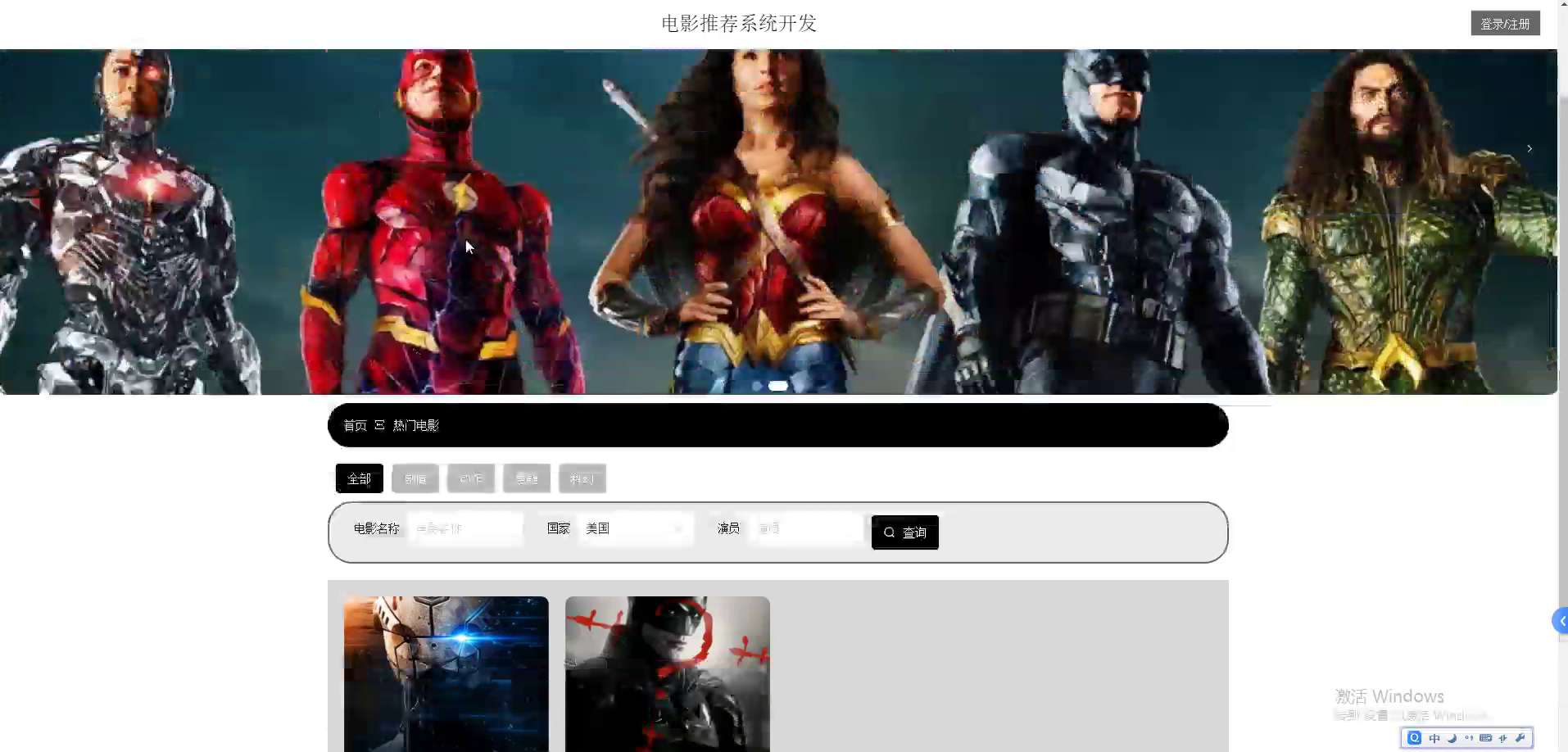The image size is (1568, 752).
Task: Click the blue side panel expand arrow
Action: click(x=1561, y=621)
